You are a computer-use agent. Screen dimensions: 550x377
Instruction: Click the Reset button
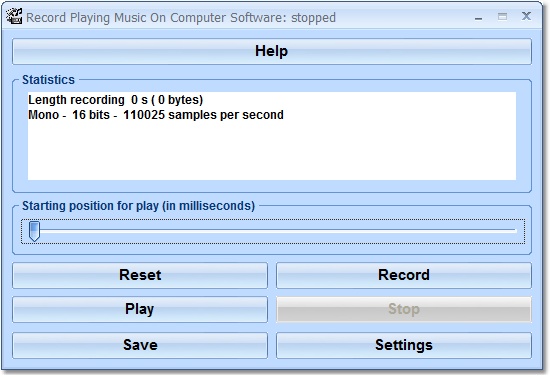click(140, 275)
